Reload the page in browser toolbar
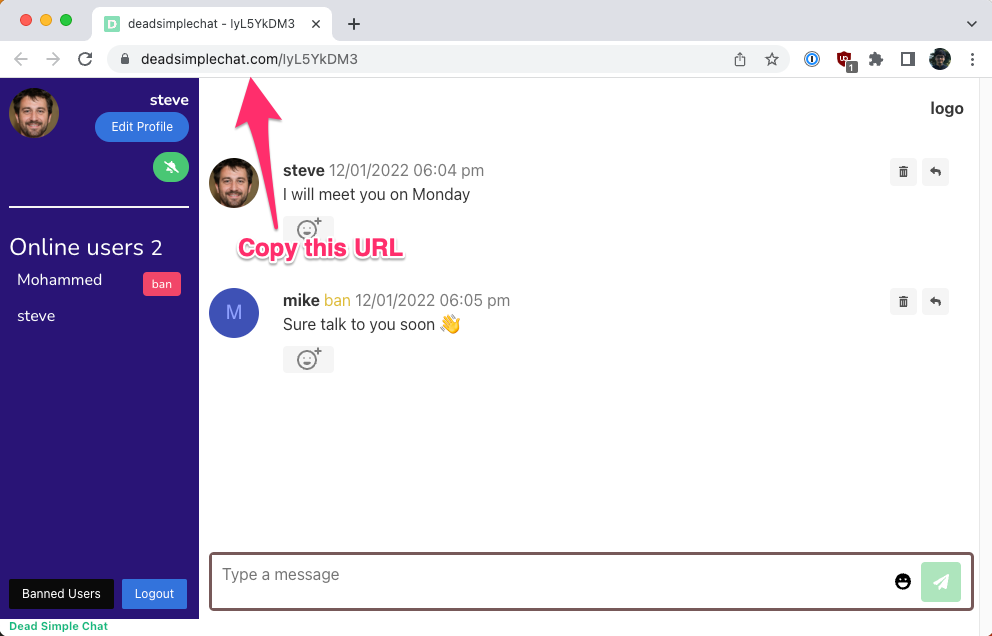Viewport: 992px width, 636px height. (x=85, y=59)
